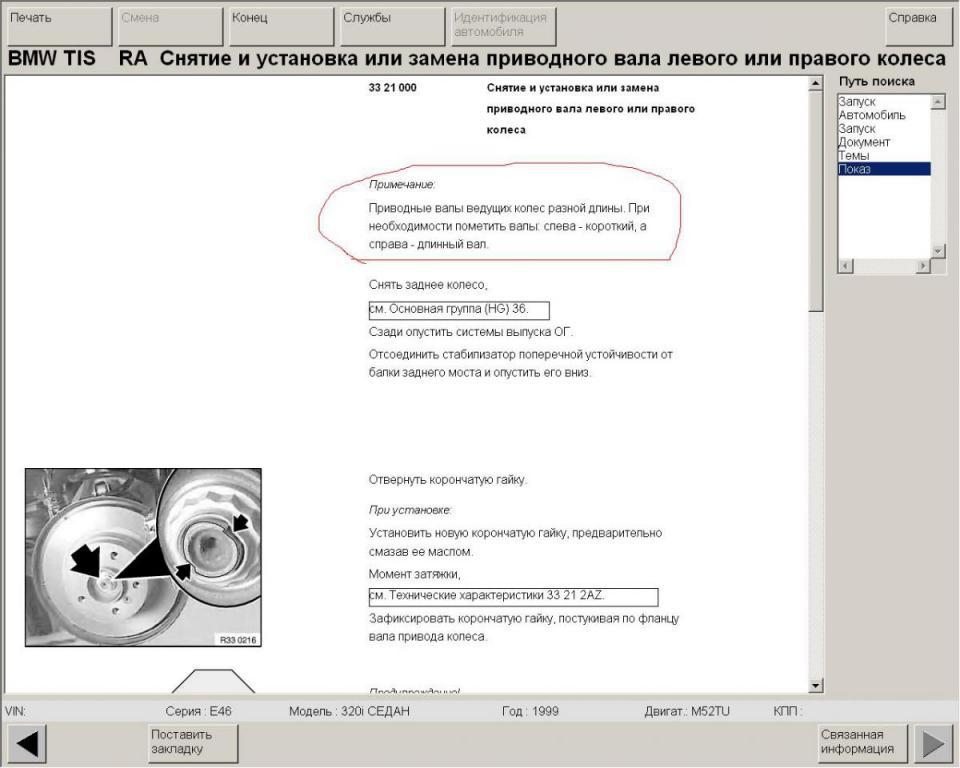This screenshot has height=768, width=960.
Task: Click the document vertical scrollbar thumb
Action: tap(816, 201)
